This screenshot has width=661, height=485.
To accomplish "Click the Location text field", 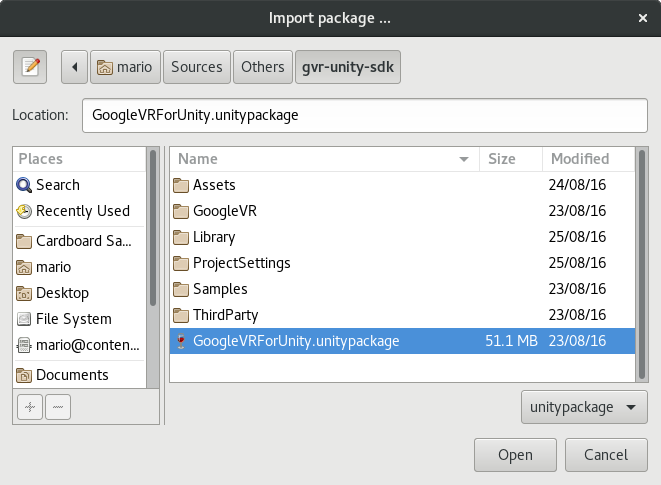I will pos(364,115).
